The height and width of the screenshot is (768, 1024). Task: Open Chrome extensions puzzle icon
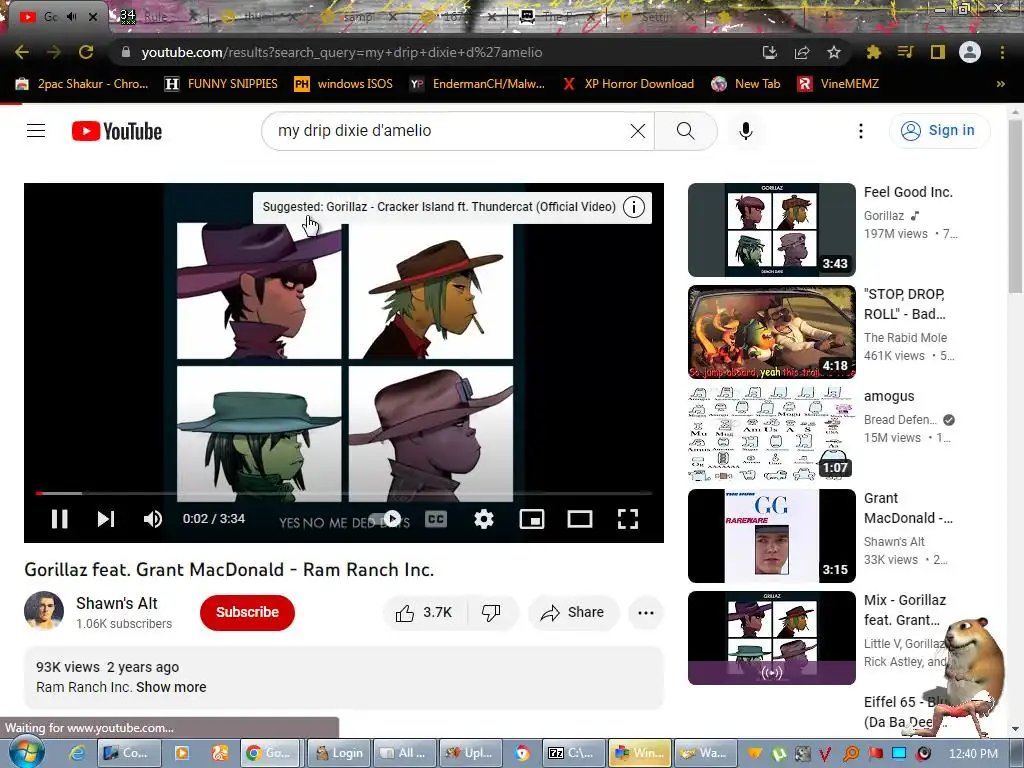(x=873, y=52)
